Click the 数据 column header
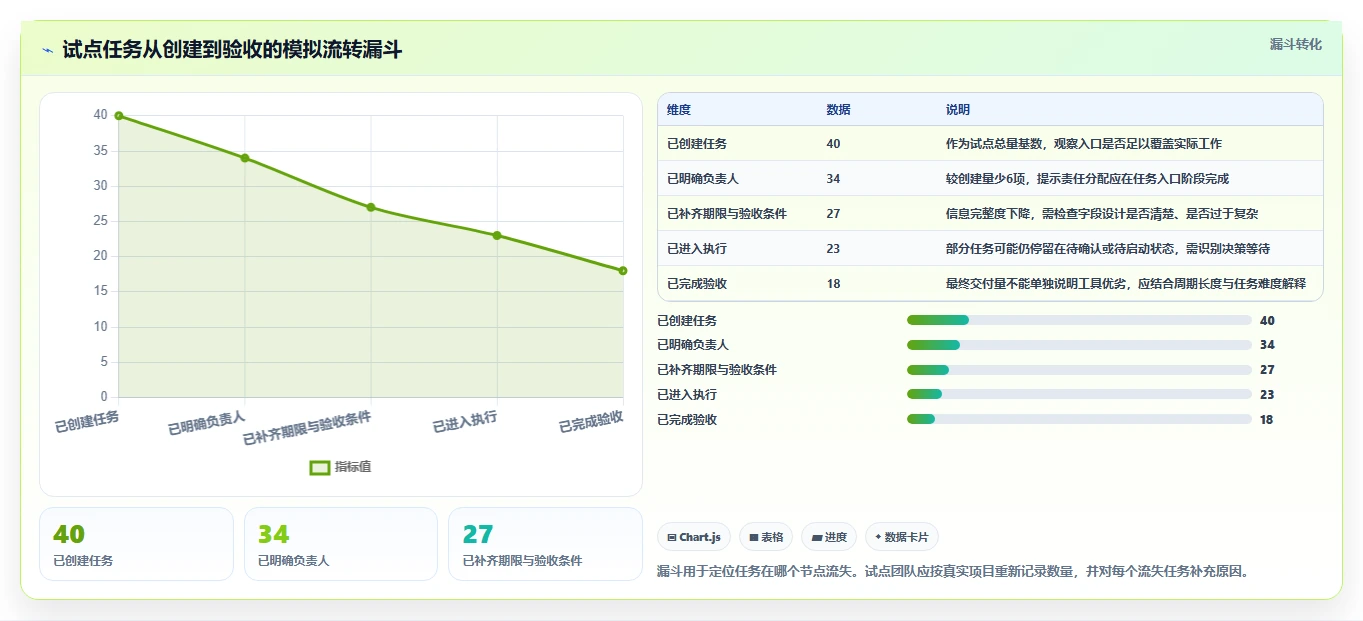Image resolution: width=1363 pixels, height=621 pixels. pos(839,110)
